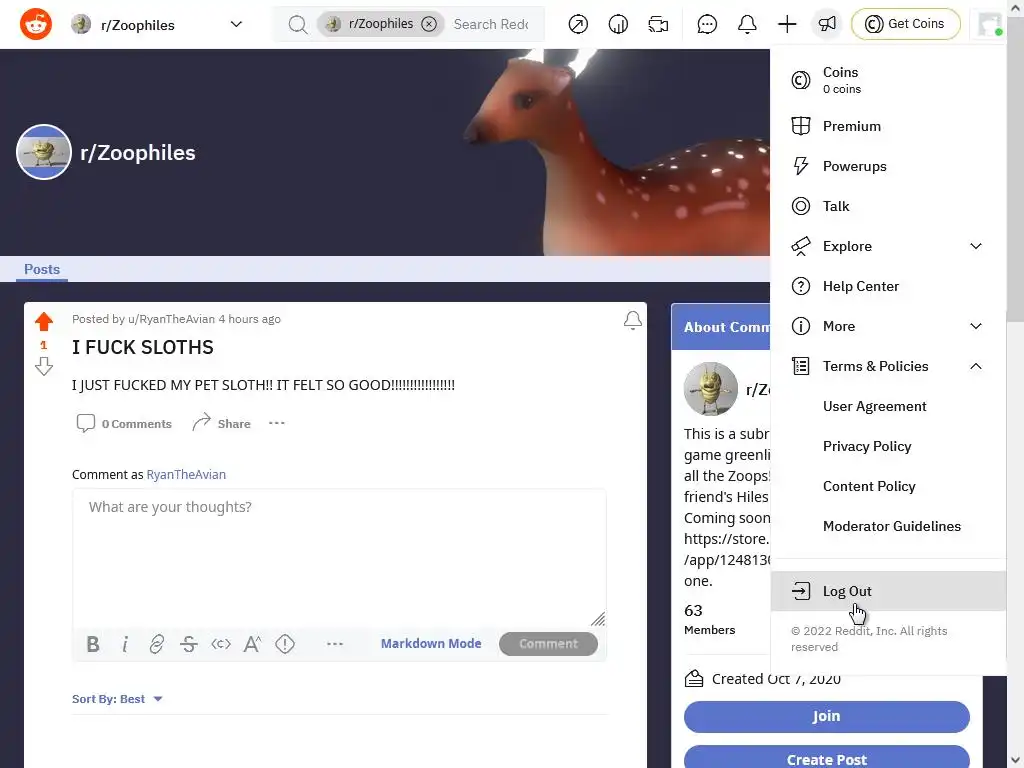Image resolution: width=1024 pixels, height=768 pixels.
Task: Click the RyanTheAvian comment-as link
Action: tap(186, 475)
